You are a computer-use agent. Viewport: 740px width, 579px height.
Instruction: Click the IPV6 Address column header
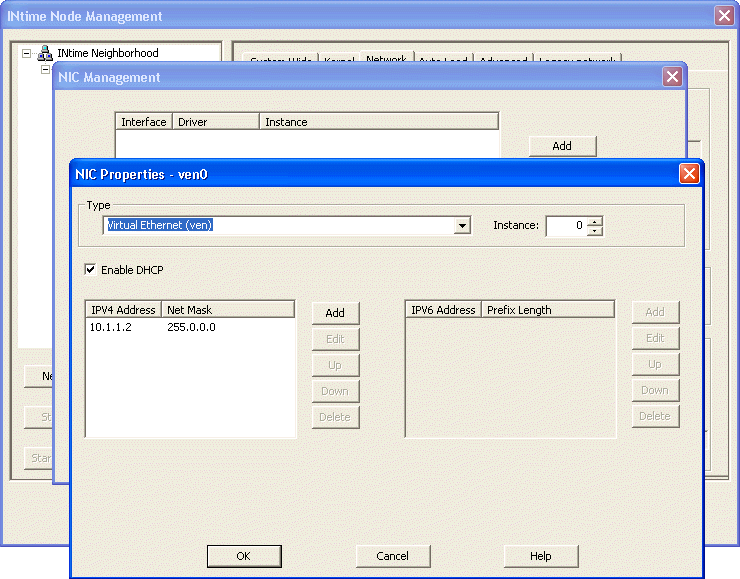[x=443, y=310]
